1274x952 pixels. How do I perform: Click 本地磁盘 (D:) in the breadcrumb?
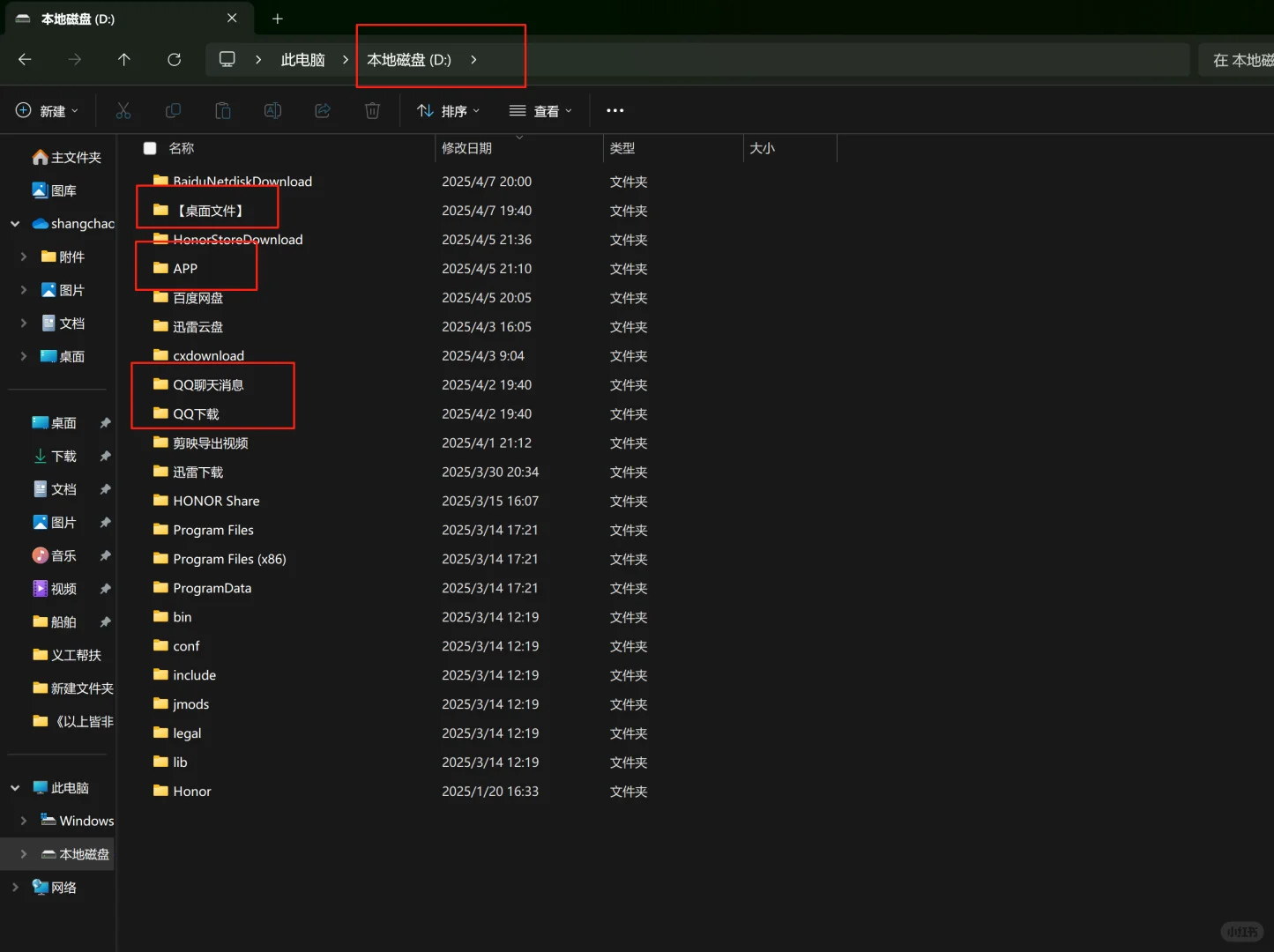[409, 60]
